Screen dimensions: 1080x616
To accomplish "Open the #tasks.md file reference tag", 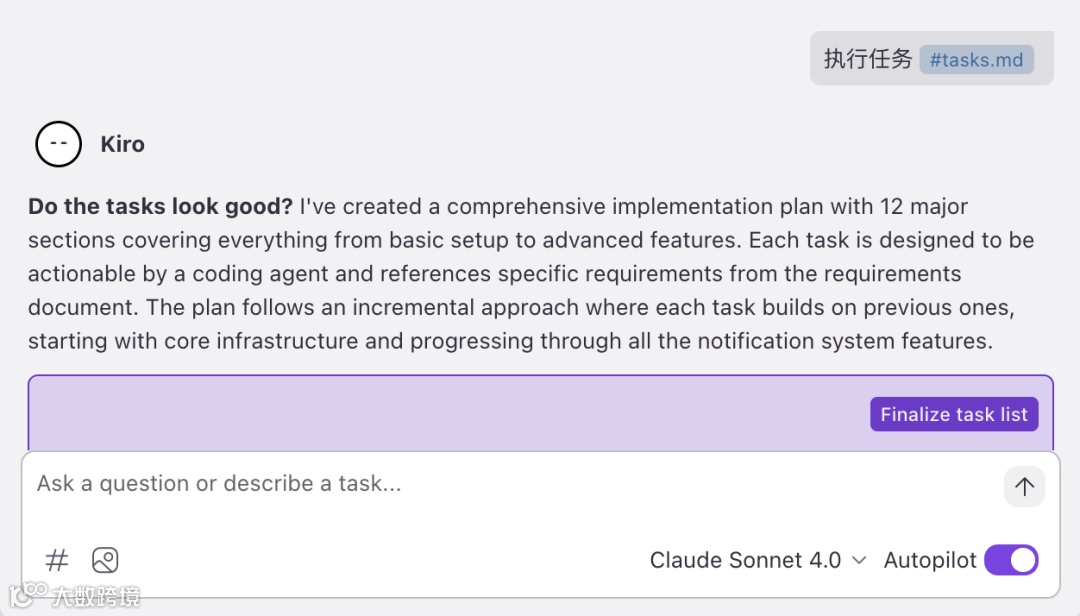I will [x=976, y=59].
